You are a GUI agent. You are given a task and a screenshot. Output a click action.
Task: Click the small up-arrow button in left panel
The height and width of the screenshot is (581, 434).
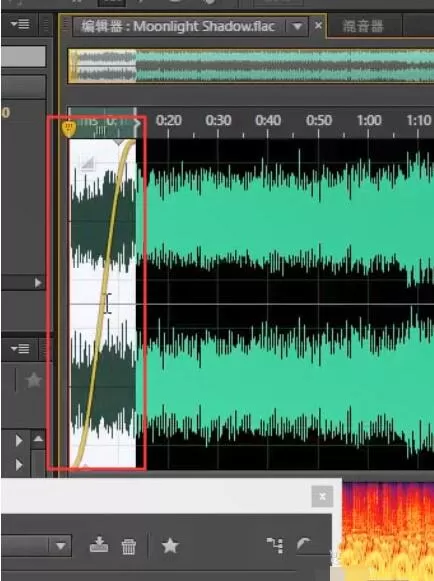38,439
